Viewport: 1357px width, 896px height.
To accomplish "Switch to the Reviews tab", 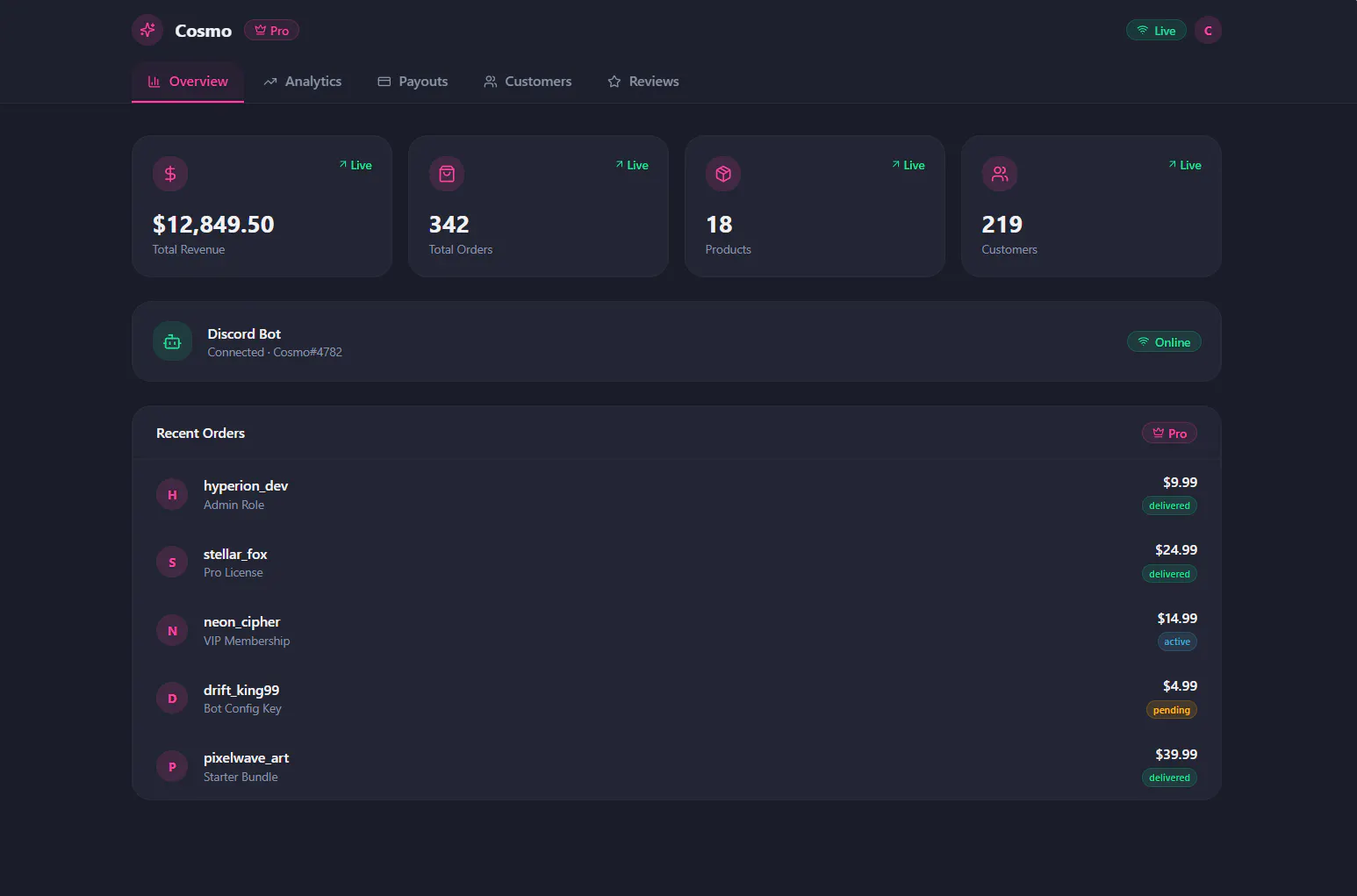I will pyautogui.click(x=643, y=82).
